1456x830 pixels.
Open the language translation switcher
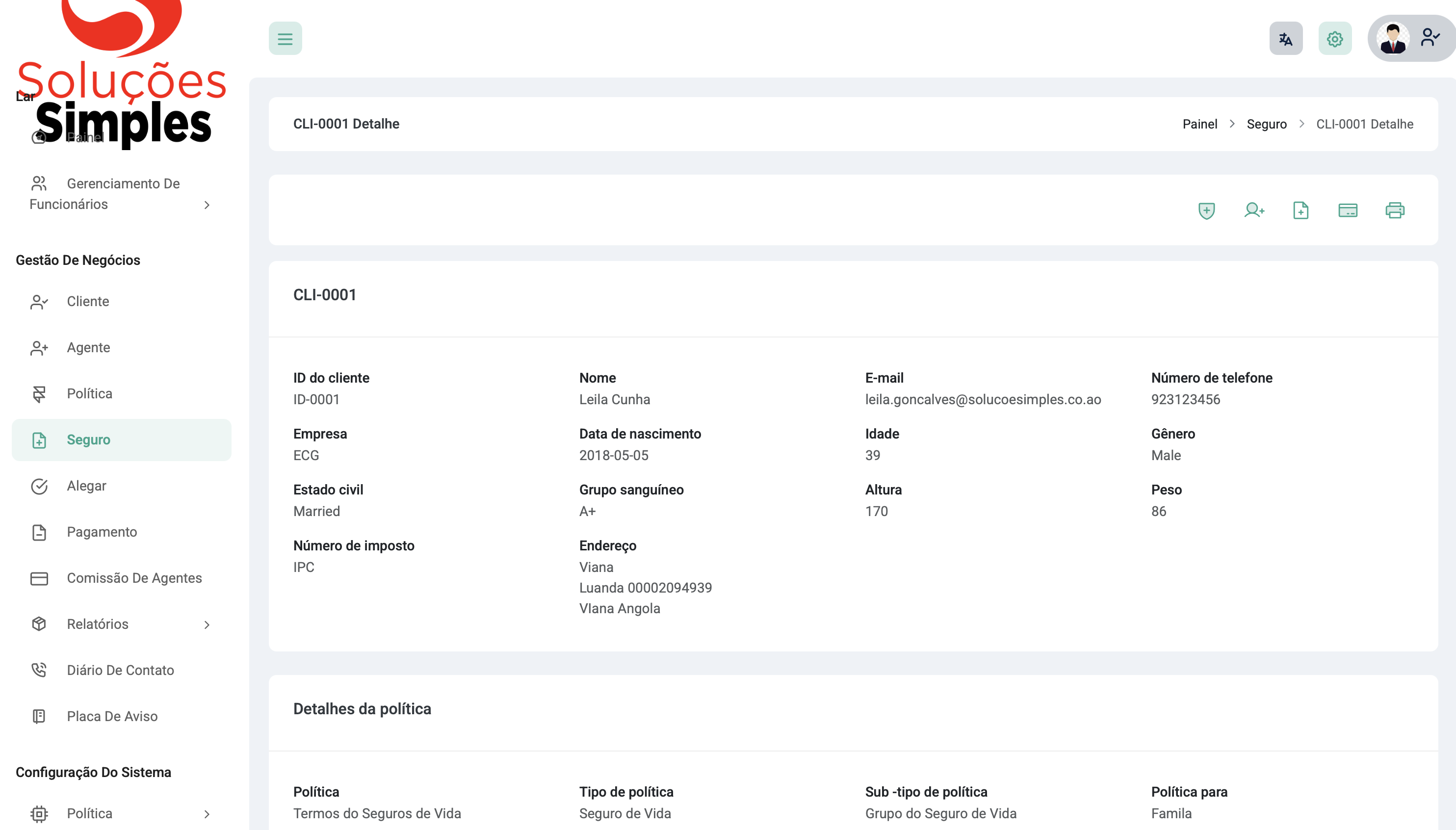[x=1286, y=39]
